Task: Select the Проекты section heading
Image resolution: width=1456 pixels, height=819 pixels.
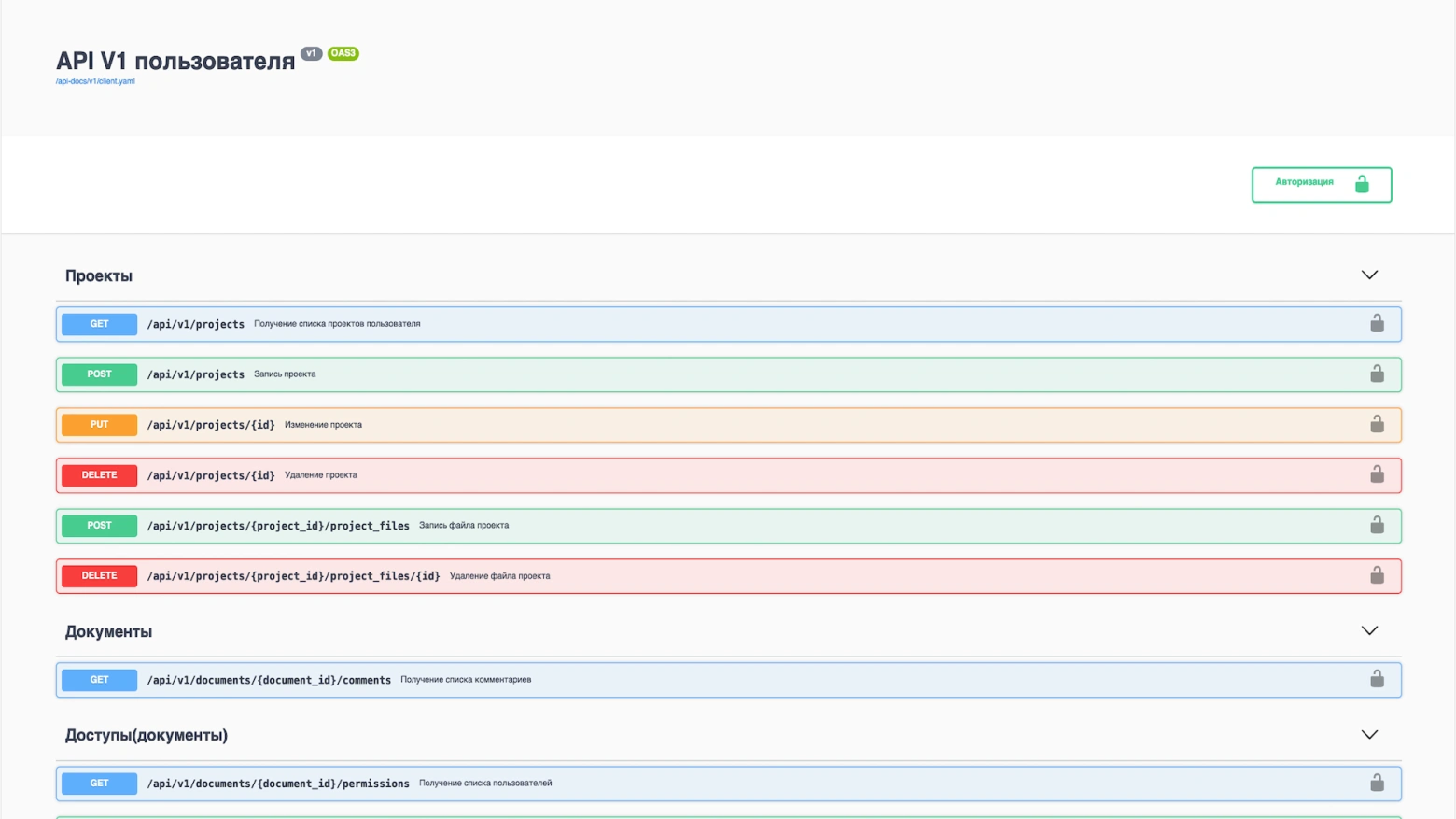Action: (99, 276)
